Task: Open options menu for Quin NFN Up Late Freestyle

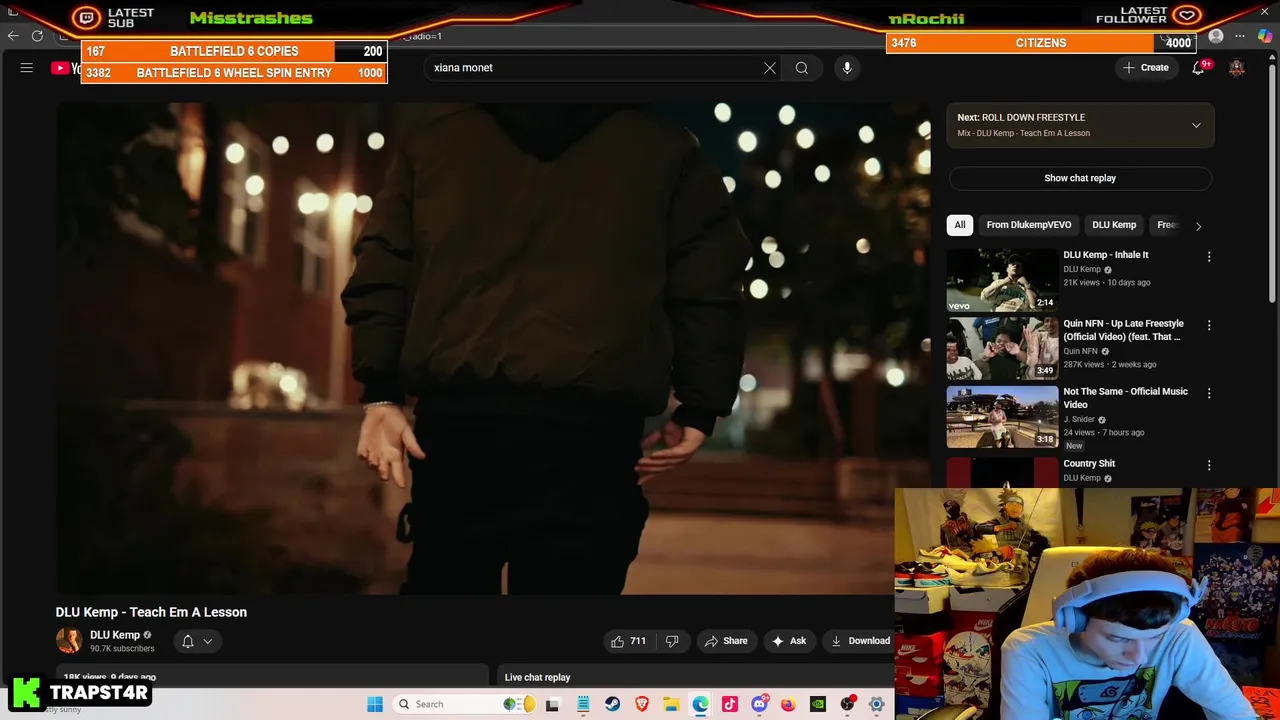Action: pos(1209,326)
